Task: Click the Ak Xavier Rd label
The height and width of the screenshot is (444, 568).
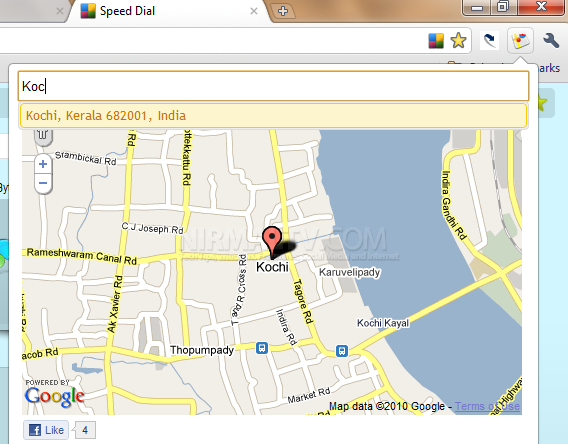Action: (115, 304)
